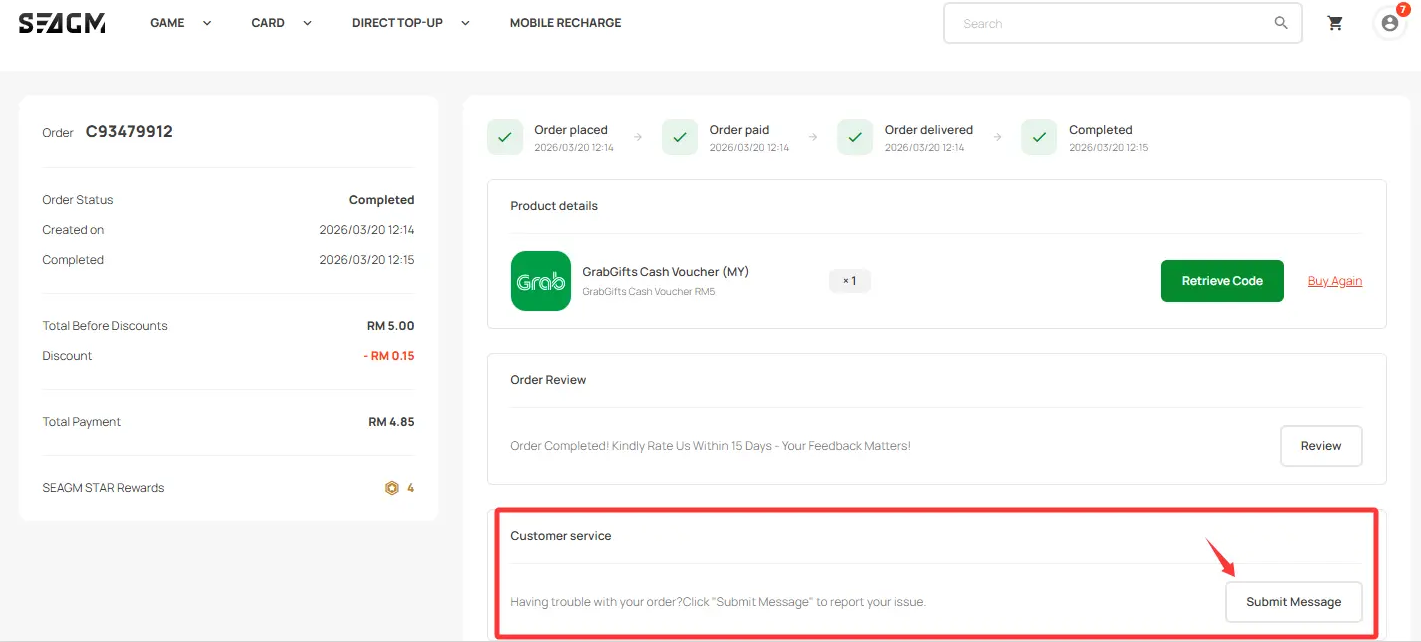
Task: Go to MOBILE RECHARGE
Action: 565,23
